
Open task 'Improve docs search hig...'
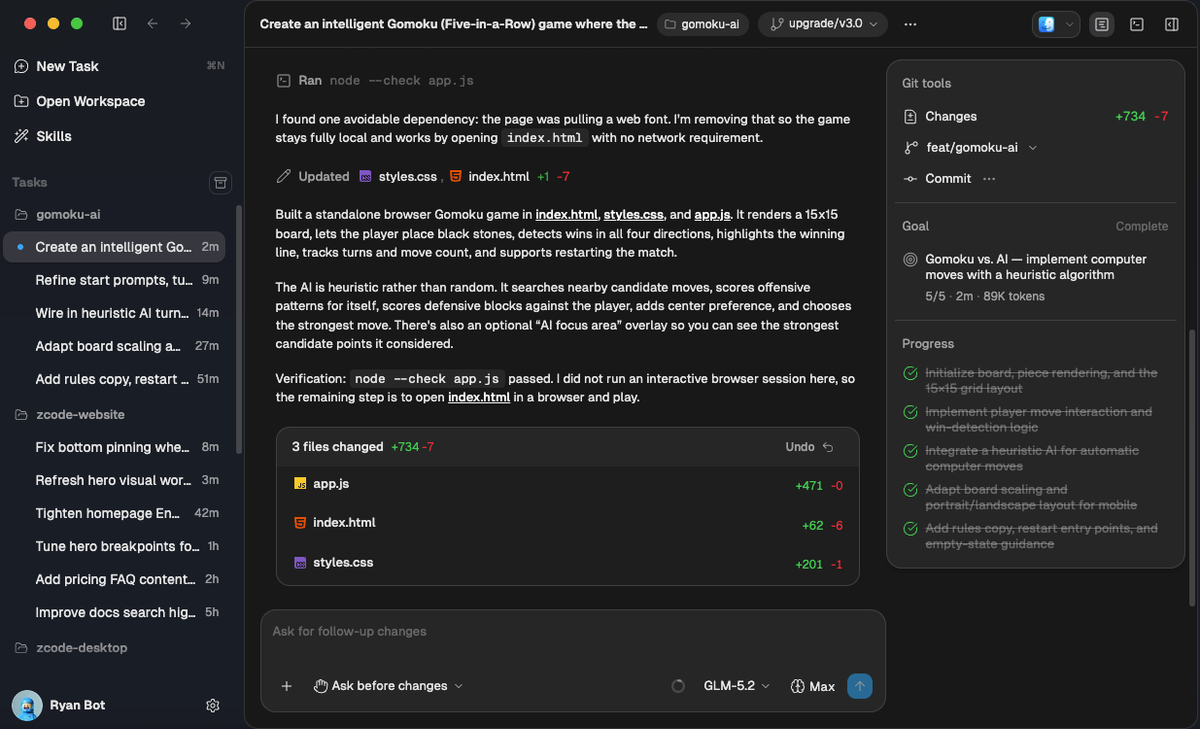tap(115, 612)
